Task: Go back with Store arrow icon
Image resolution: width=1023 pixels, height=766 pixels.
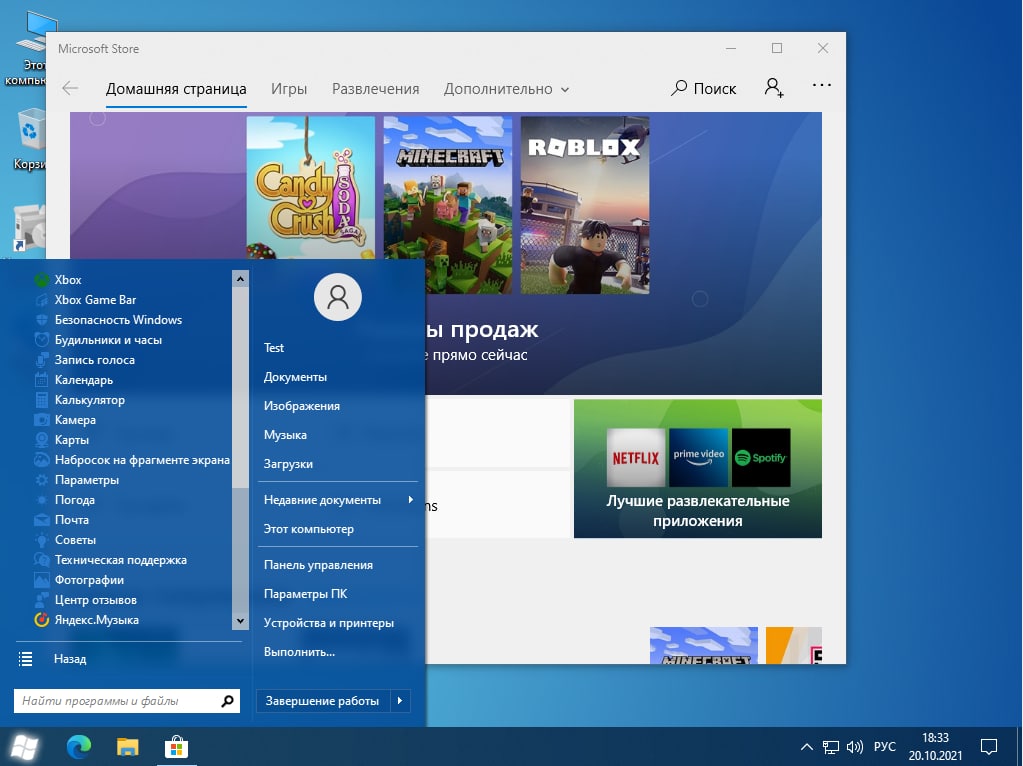Action: [70, 88]
